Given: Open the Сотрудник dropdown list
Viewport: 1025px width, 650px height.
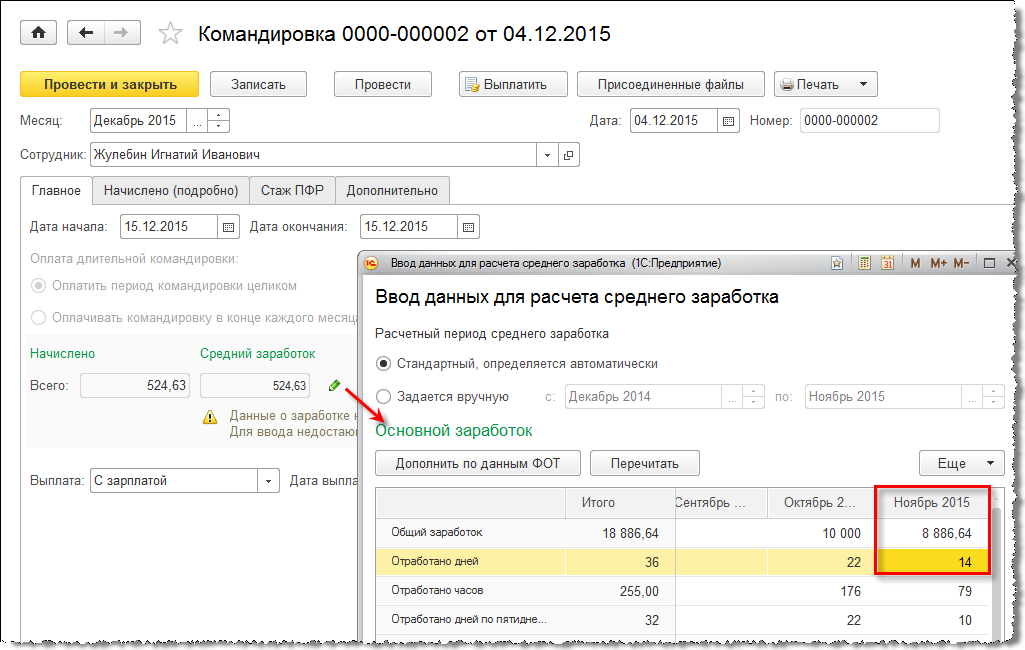Looking at the screenshot, I should click(547, 156).
